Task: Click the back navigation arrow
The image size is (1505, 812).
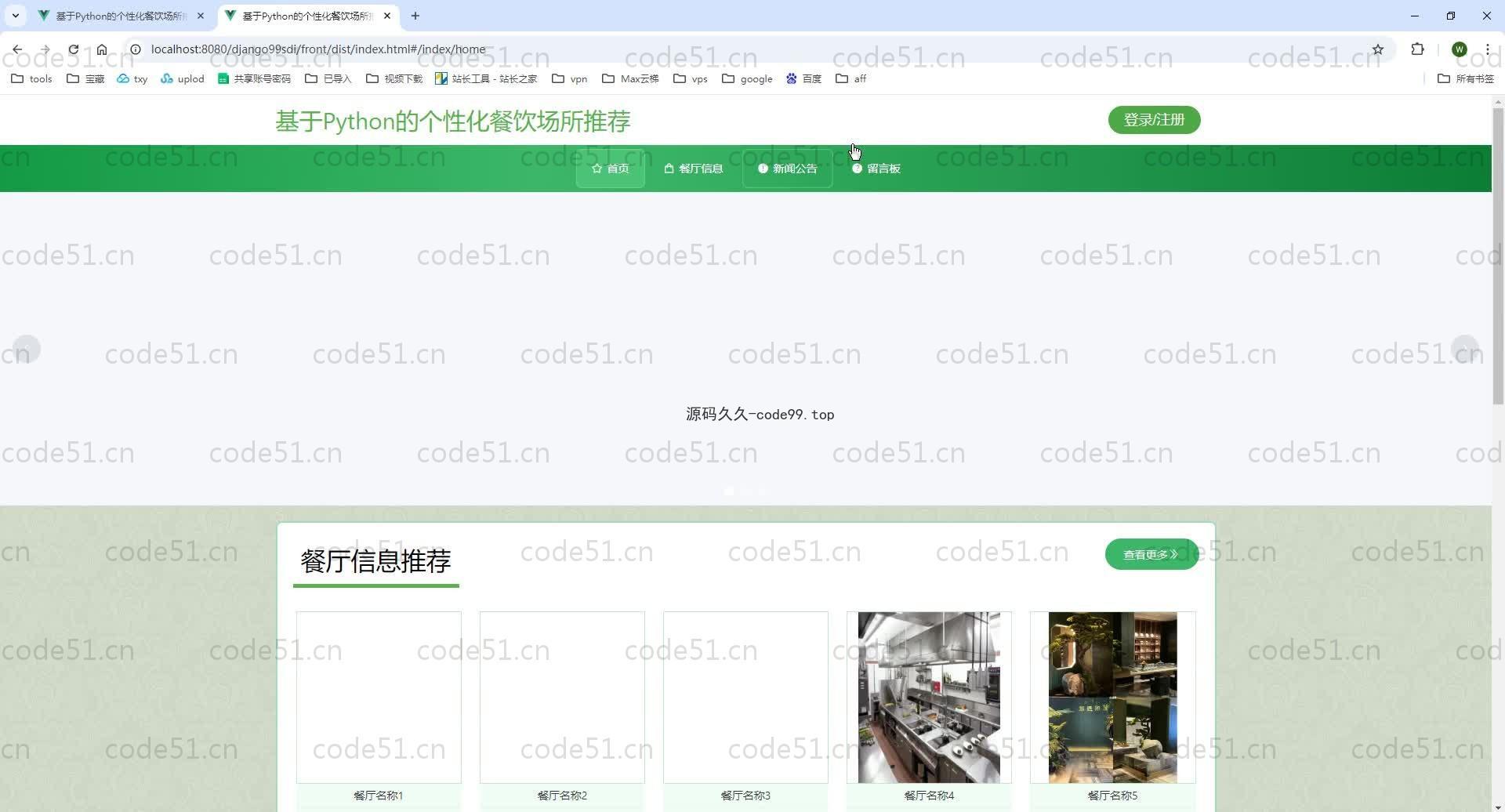Action: click(17, 49)
